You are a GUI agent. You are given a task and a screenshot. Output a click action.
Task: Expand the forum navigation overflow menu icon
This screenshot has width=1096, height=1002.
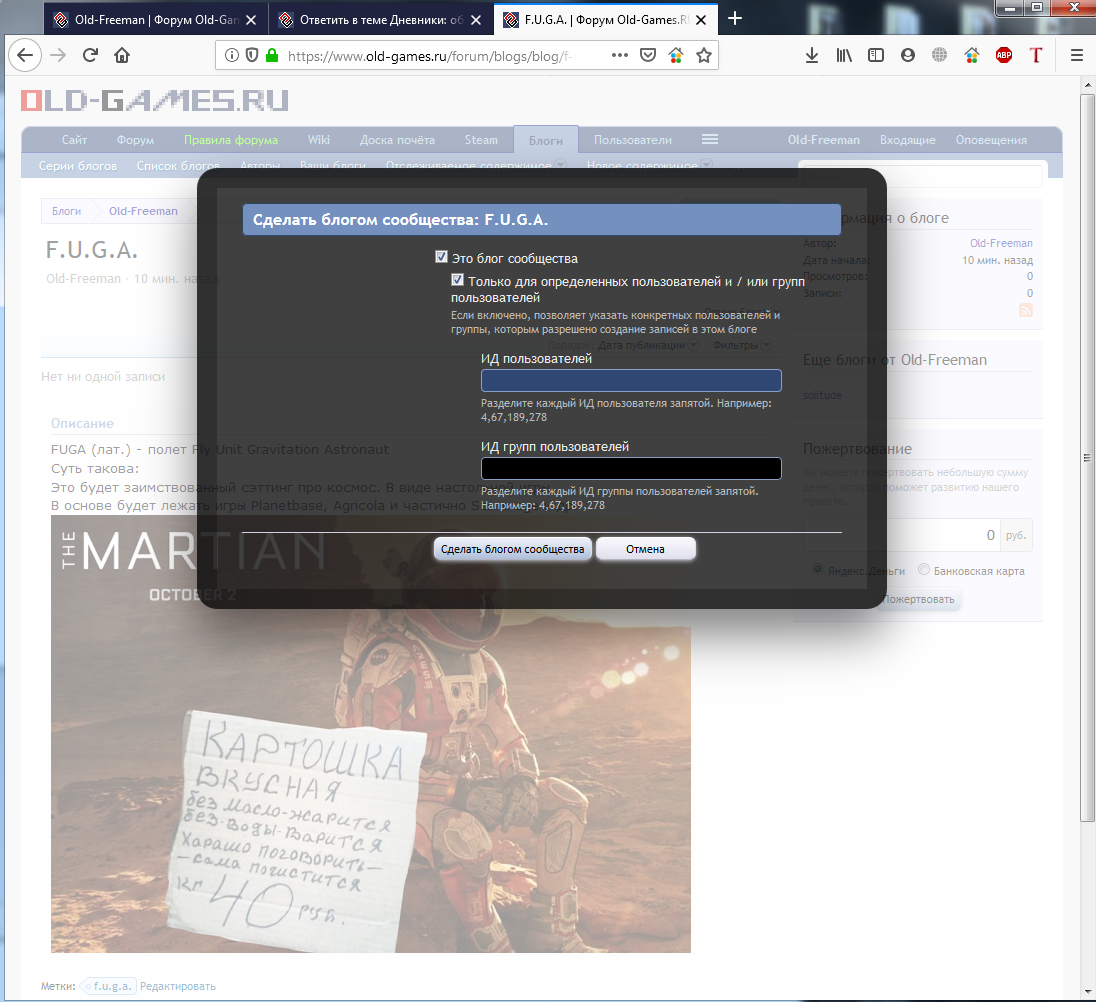point(709,139)
